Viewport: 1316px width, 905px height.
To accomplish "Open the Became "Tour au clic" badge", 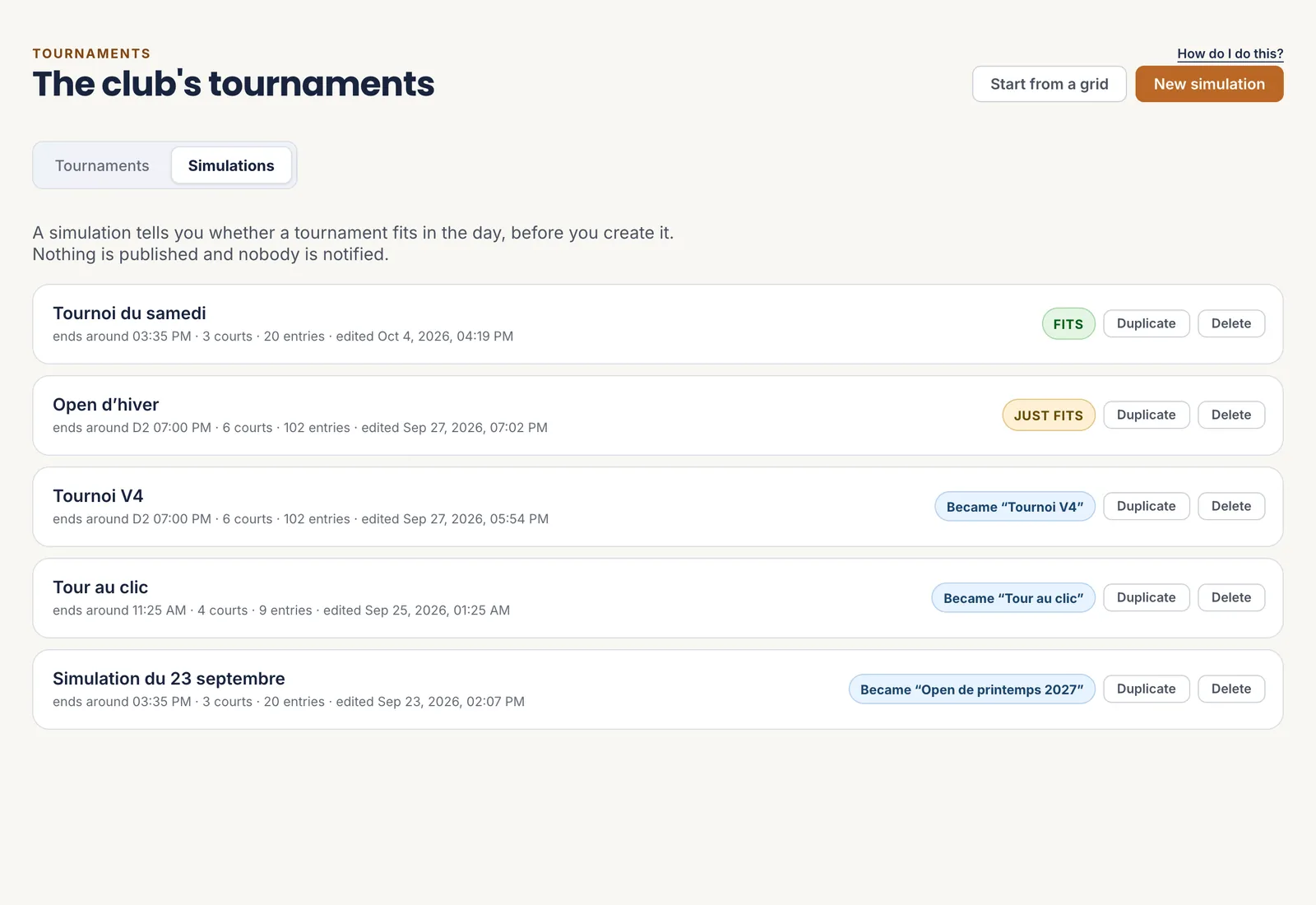I will click(1013, 597).
